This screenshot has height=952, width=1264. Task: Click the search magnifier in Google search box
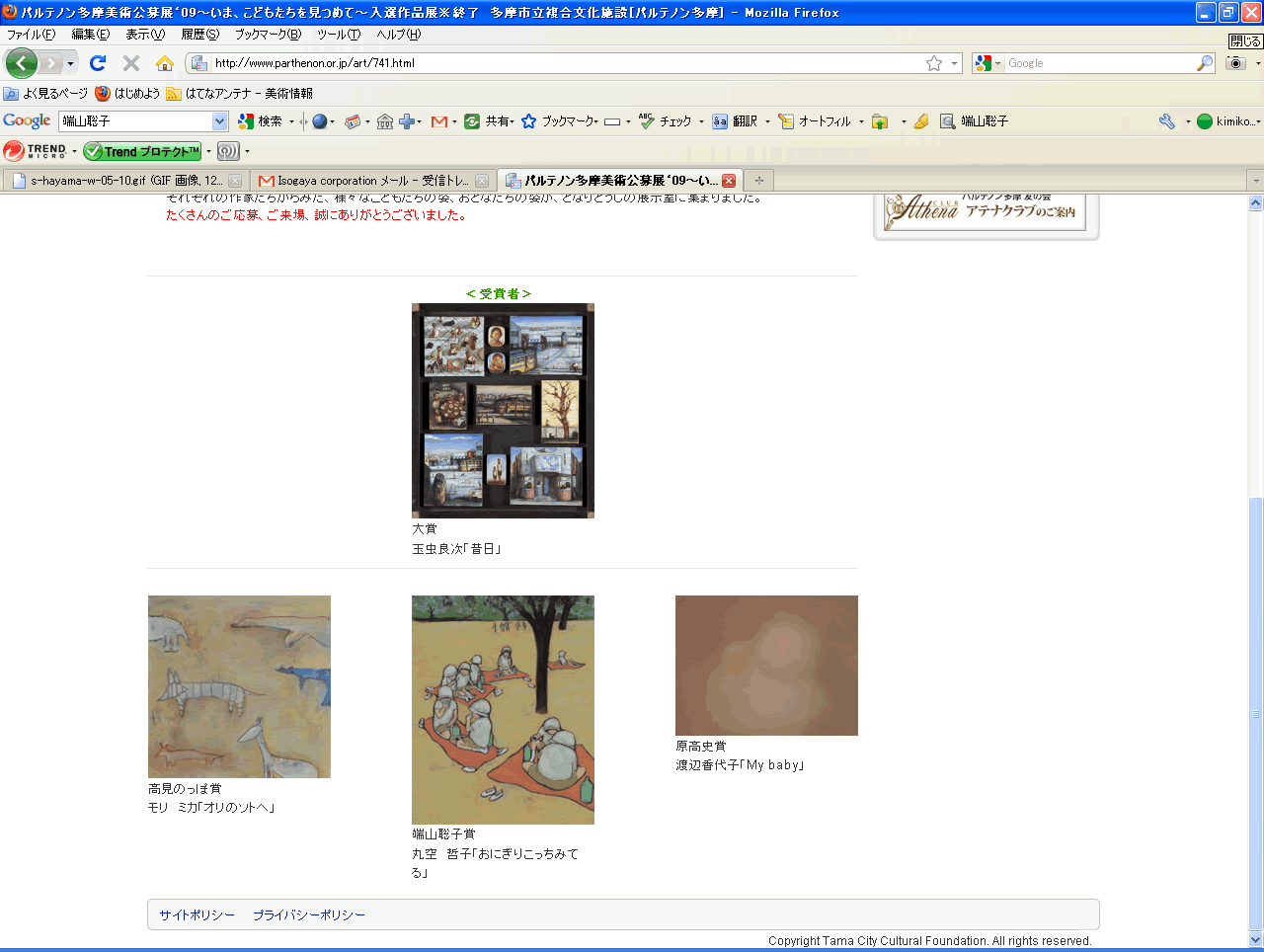click(x=1205, y=63)
